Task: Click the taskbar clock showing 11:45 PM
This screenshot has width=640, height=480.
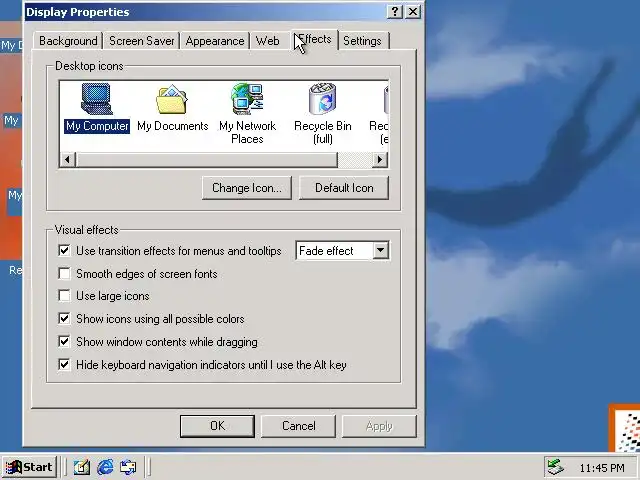Action: [x=602, y=468]
